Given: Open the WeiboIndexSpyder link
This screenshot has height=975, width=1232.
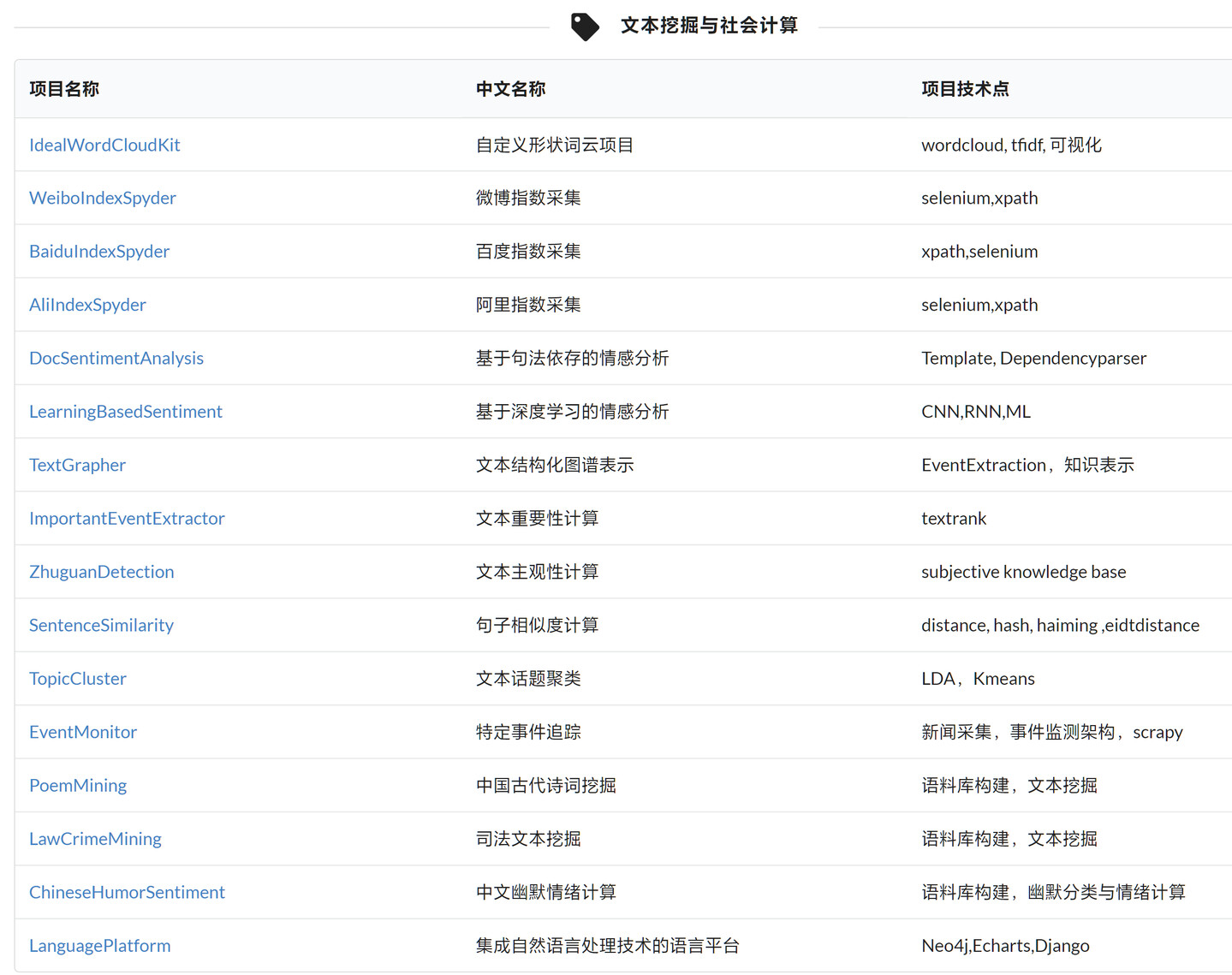Looking at the screenshot, I should click(103, 198).
